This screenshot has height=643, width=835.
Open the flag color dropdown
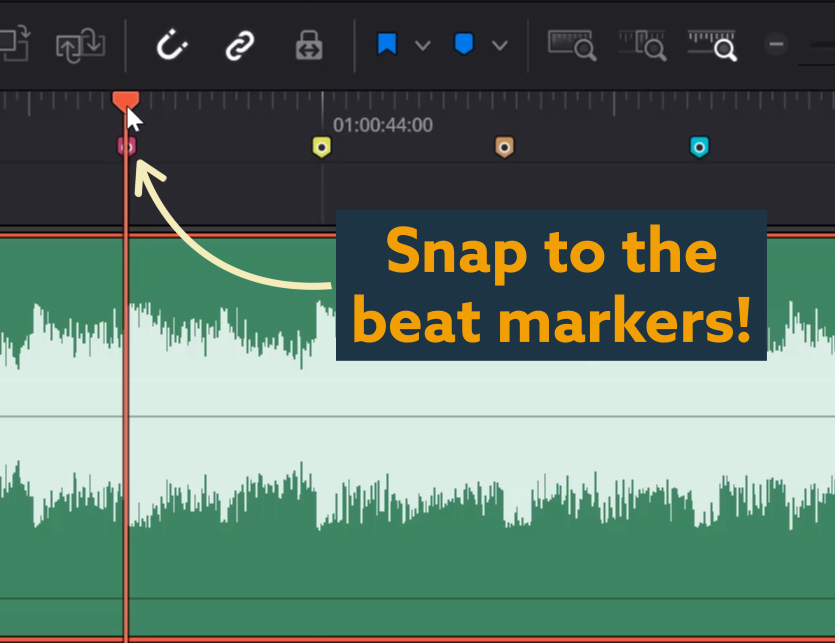422,46
